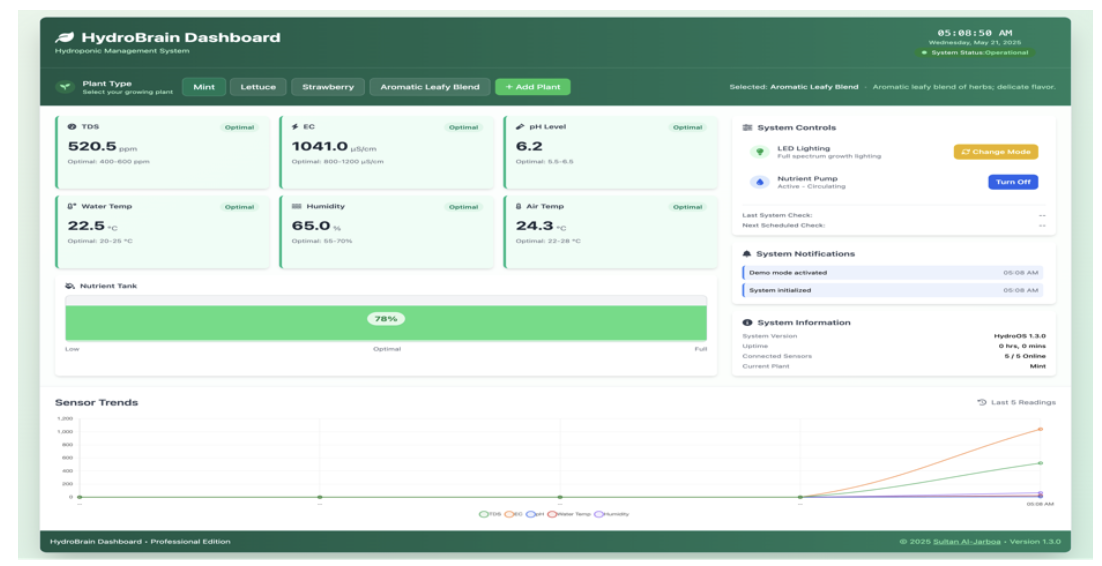Click the System initialized notification
Screen dimensions: 1102x566
tap(893, 290)
